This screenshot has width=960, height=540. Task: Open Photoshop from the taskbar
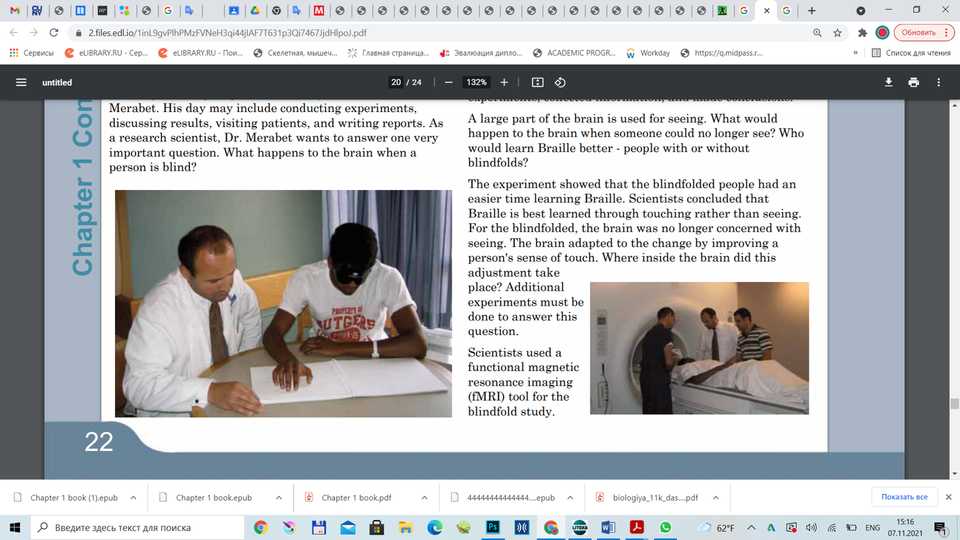(x=493, y=527)
